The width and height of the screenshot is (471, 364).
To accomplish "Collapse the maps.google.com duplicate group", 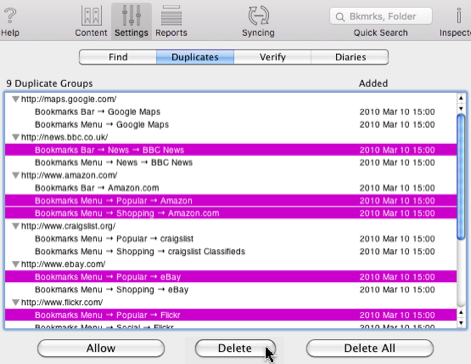I will [x=15, y=99].
